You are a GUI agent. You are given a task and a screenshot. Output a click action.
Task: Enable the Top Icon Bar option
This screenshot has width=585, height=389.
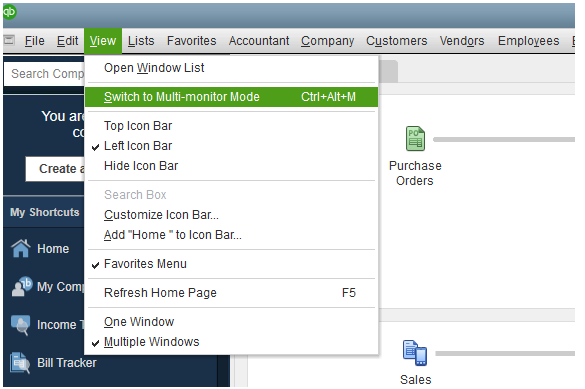coord(231,126)
